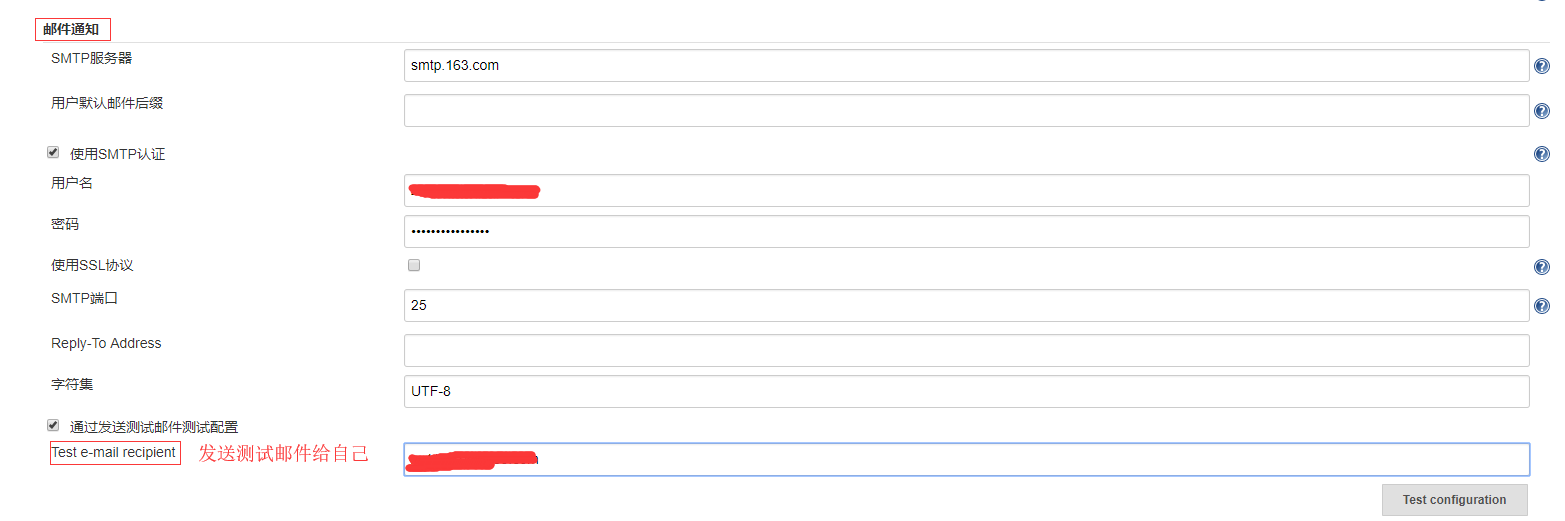Click the red 发送测试邮件给自己 annotation text
Image resolution: width=1565 pixels, height=521 pixels.
[284, 454]
